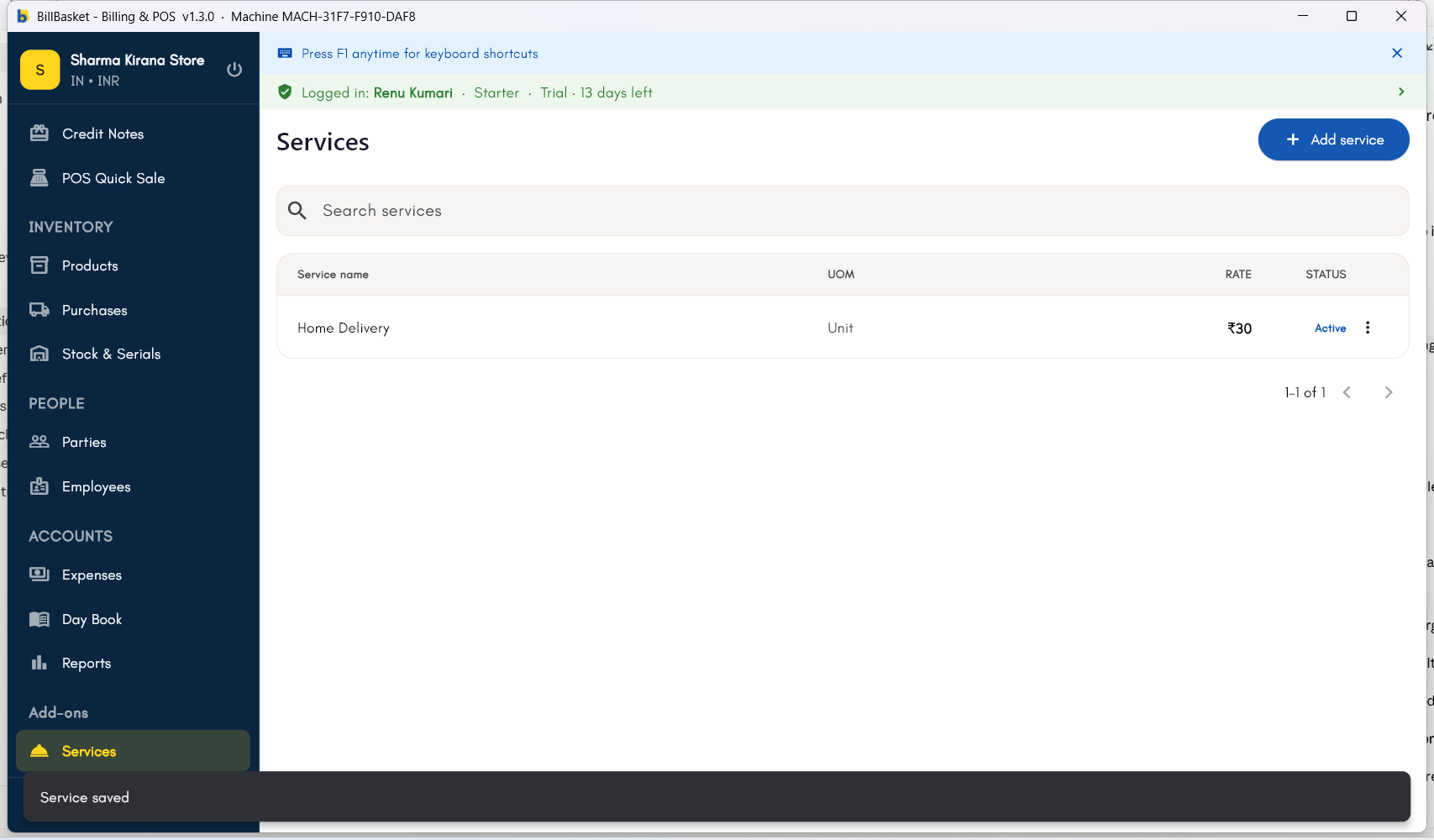
Task: Open Stock & Serials
Action: coord(133,354)
